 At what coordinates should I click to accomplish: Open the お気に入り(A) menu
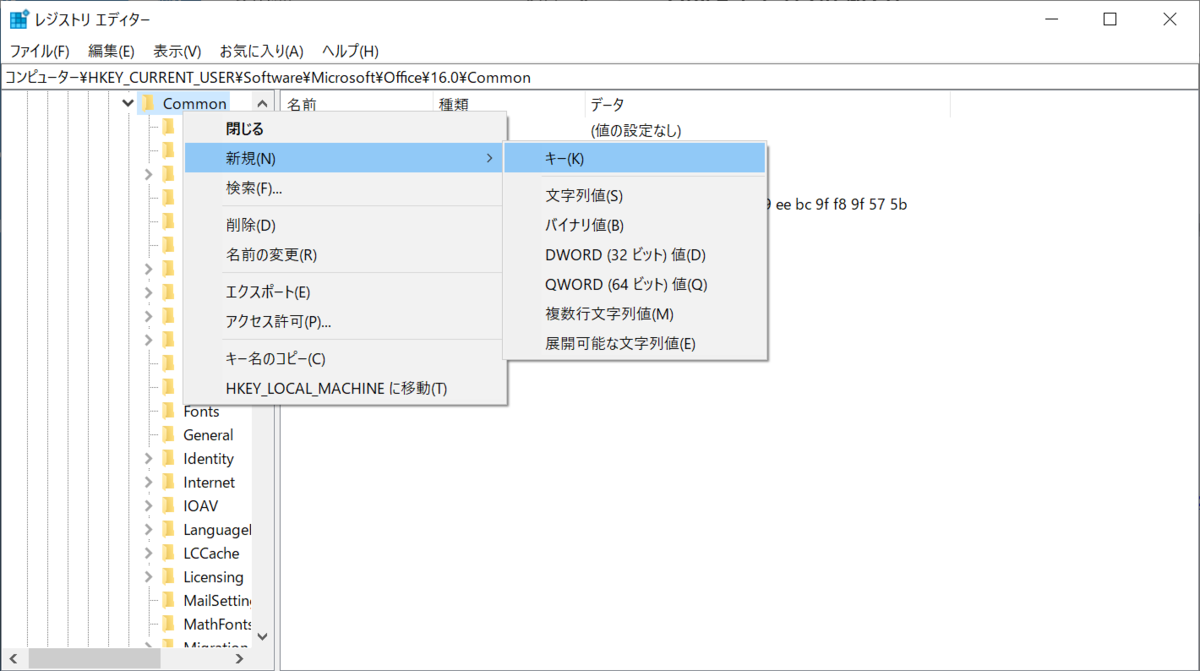tap(261, 51)
